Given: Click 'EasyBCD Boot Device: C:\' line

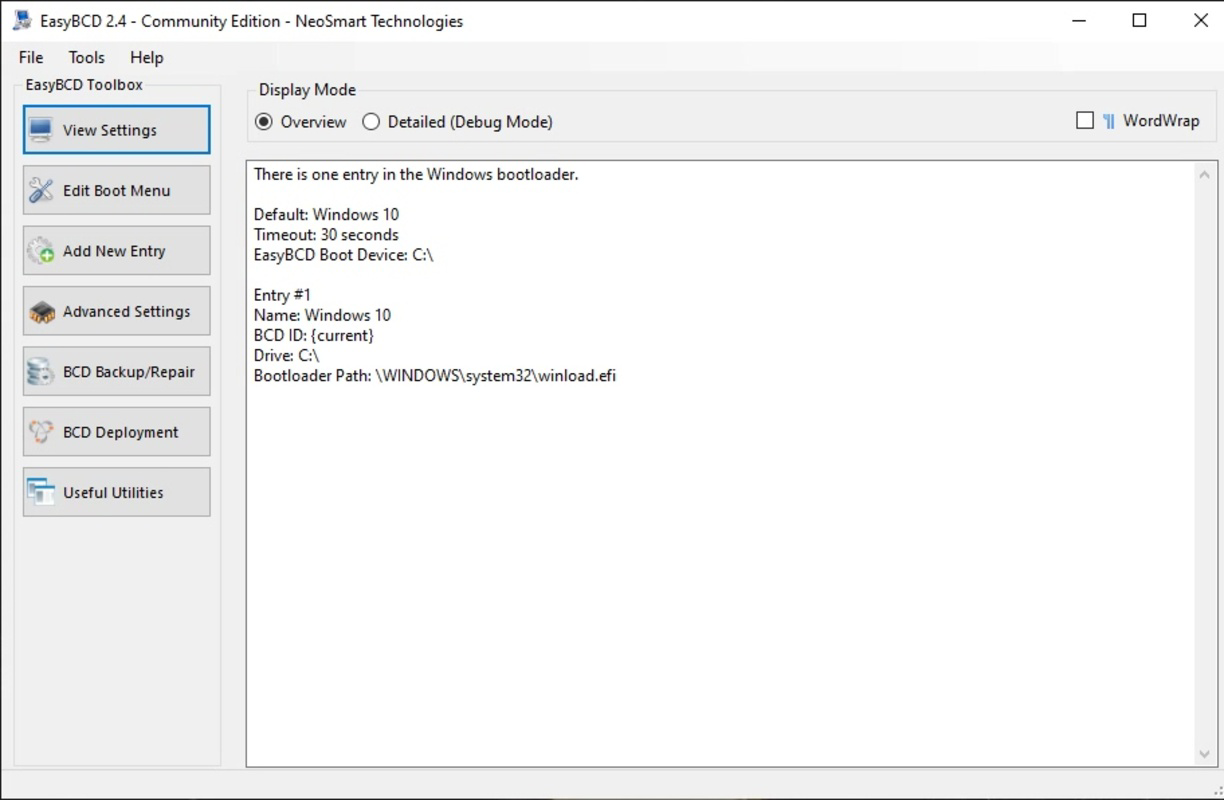Looking at the screenshot, I should pyautogui.click(x=343, y=255).
